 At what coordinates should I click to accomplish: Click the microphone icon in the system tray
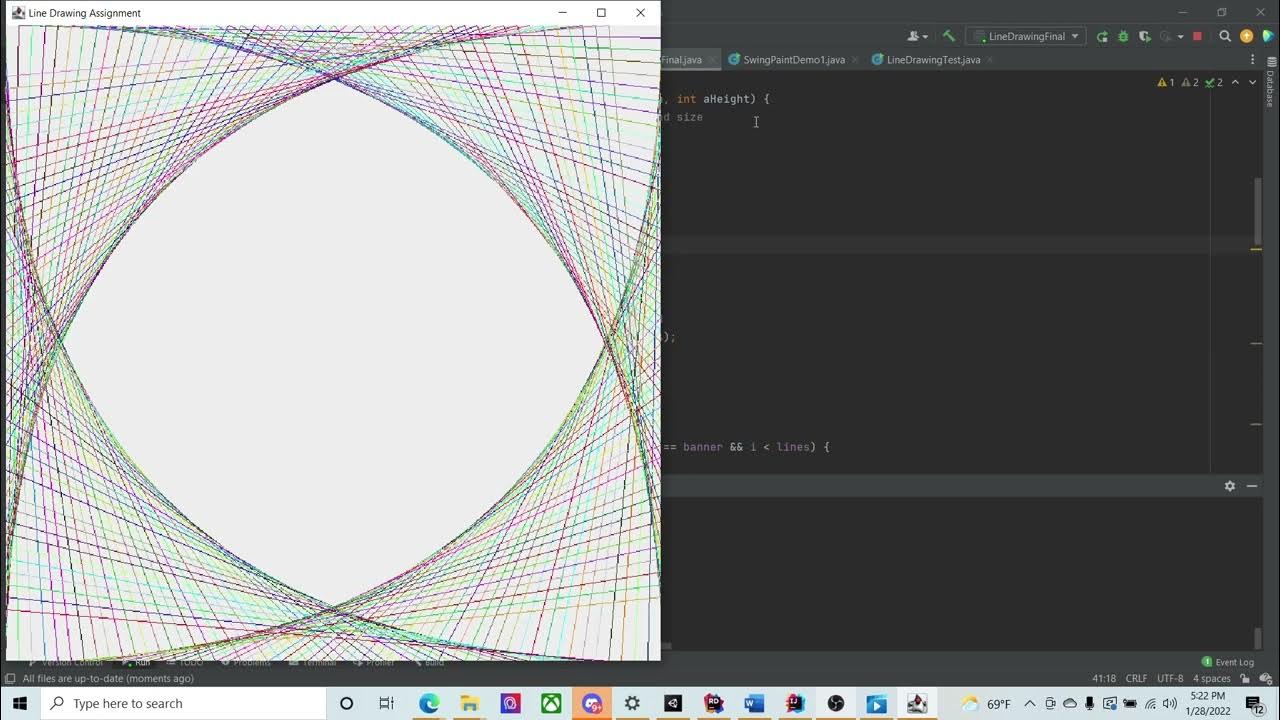click(1089, 704)
